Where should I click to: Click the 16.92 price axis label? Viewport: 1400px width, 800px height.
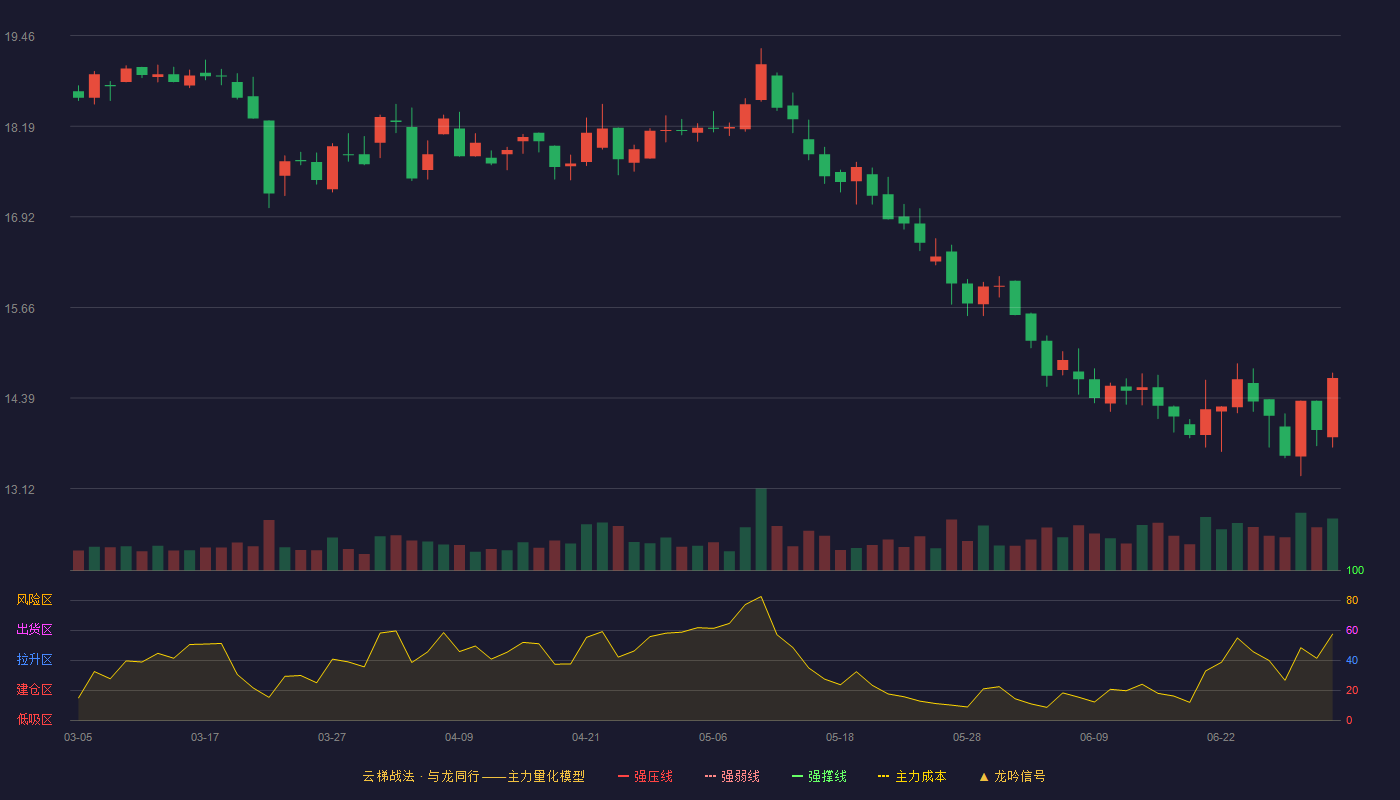(x=20, y=218)
